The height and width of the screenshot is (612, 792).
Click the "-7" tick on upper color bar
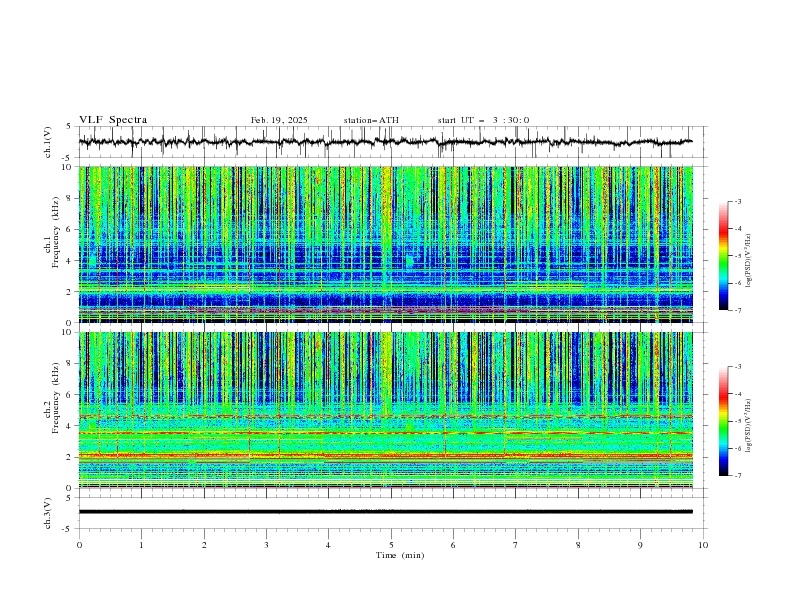click(737, 310)
